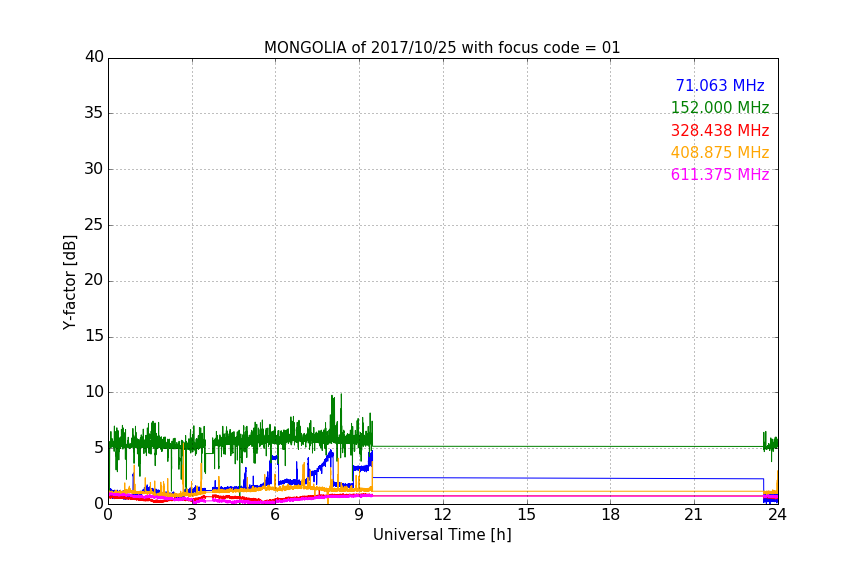Select the 611.375 MHz legend label
The width and height of the screenshot is (864, 576).
click(720, 174)
